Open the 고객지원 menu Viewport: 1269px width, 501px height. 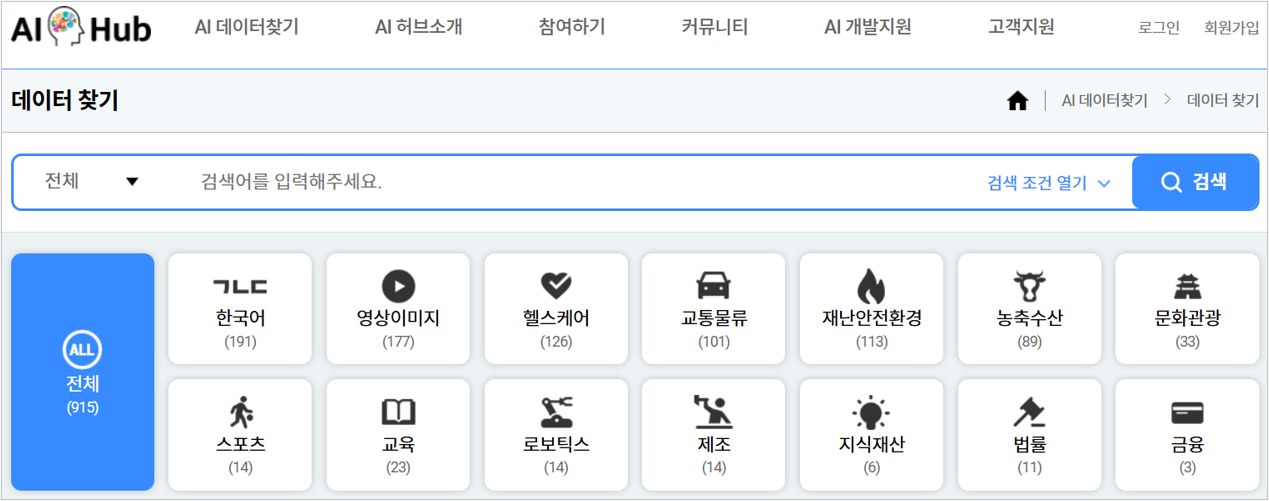tap(1021, 28)
